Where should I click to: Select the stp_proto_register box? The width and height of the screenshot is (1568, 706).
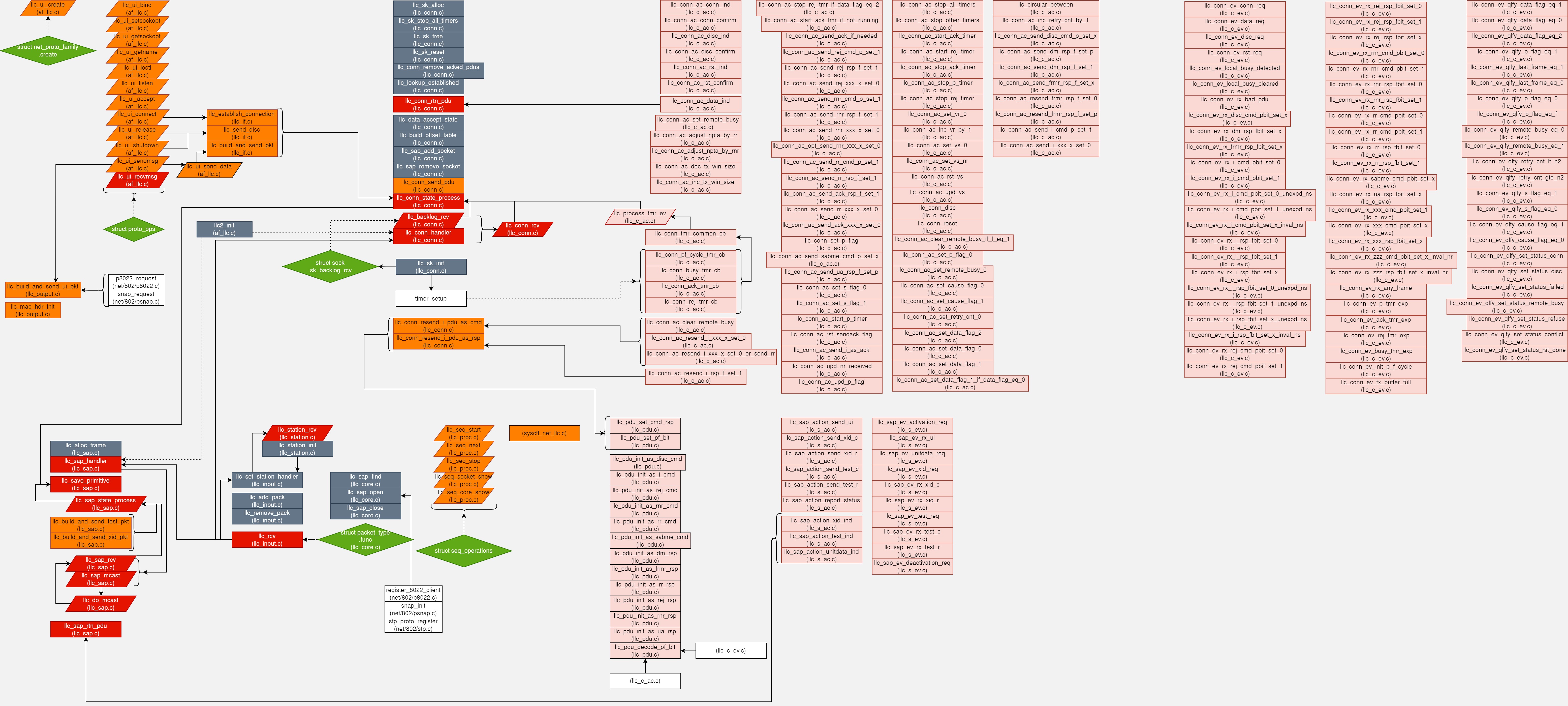point(413,625)
